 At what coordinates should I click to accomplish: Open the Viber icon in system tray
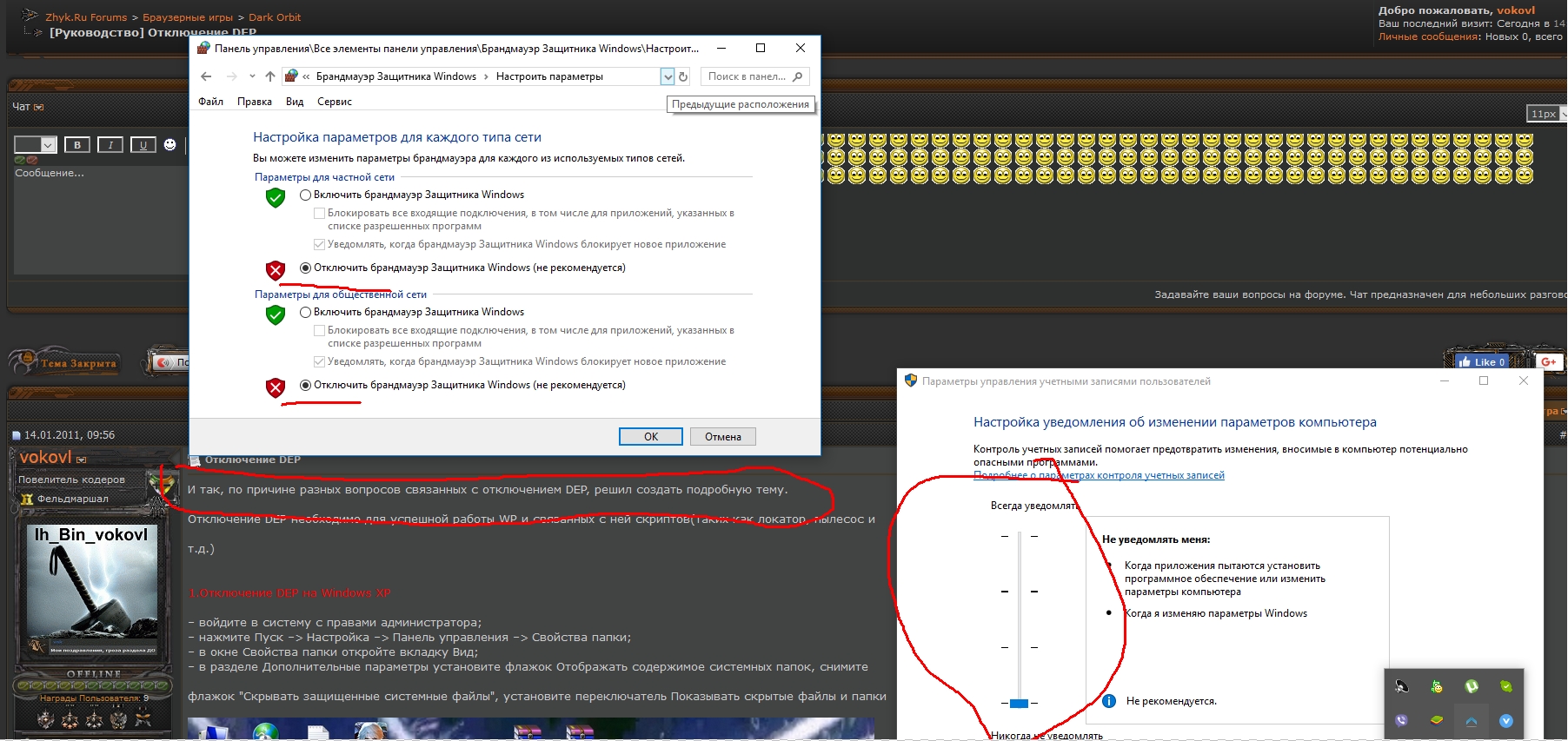coord(1401,720)
